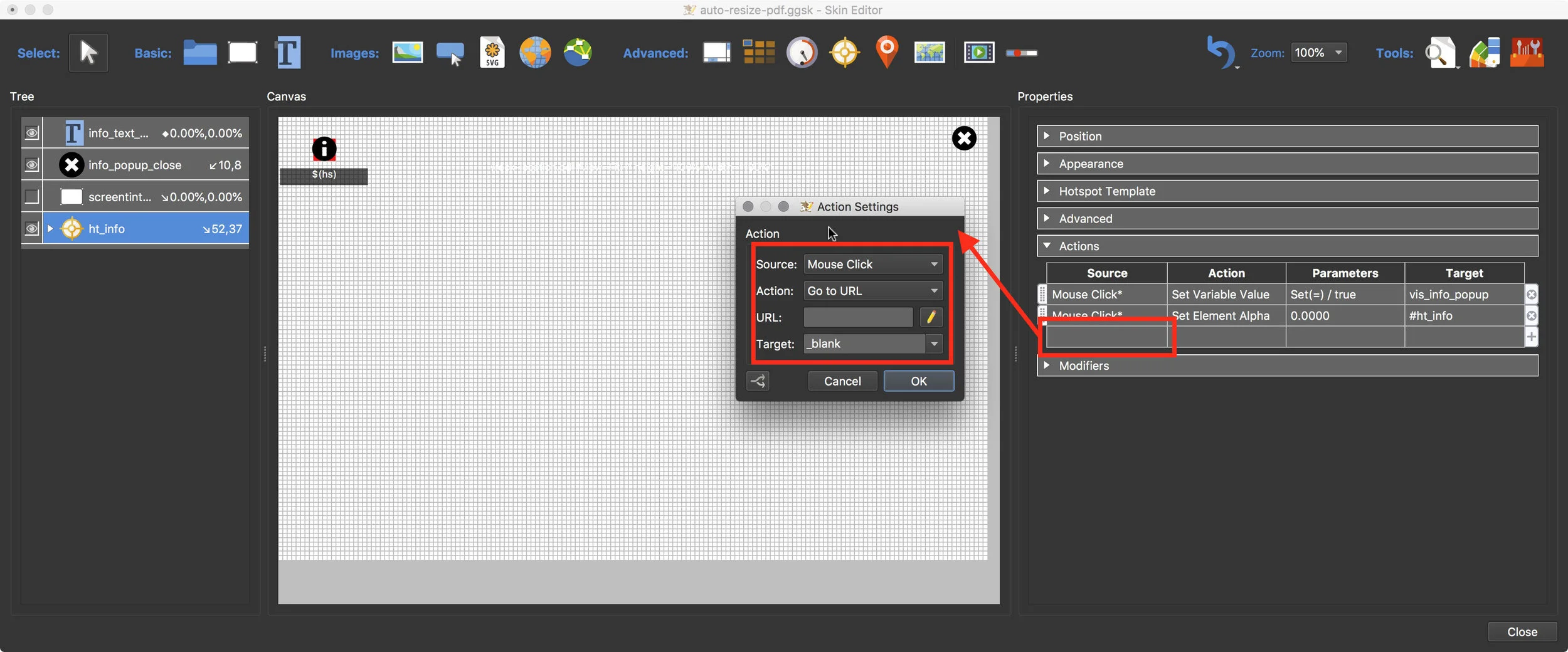Add a Hotspot Template crosshair element

point(845,53)
